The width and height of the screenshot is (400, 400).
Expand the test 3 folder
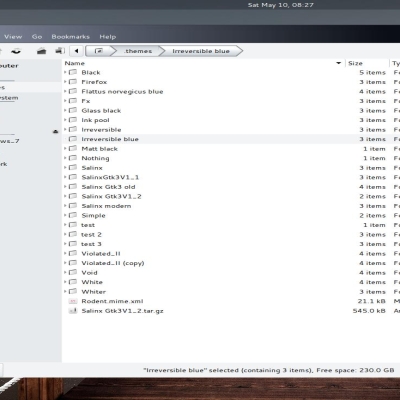point(65,244)
